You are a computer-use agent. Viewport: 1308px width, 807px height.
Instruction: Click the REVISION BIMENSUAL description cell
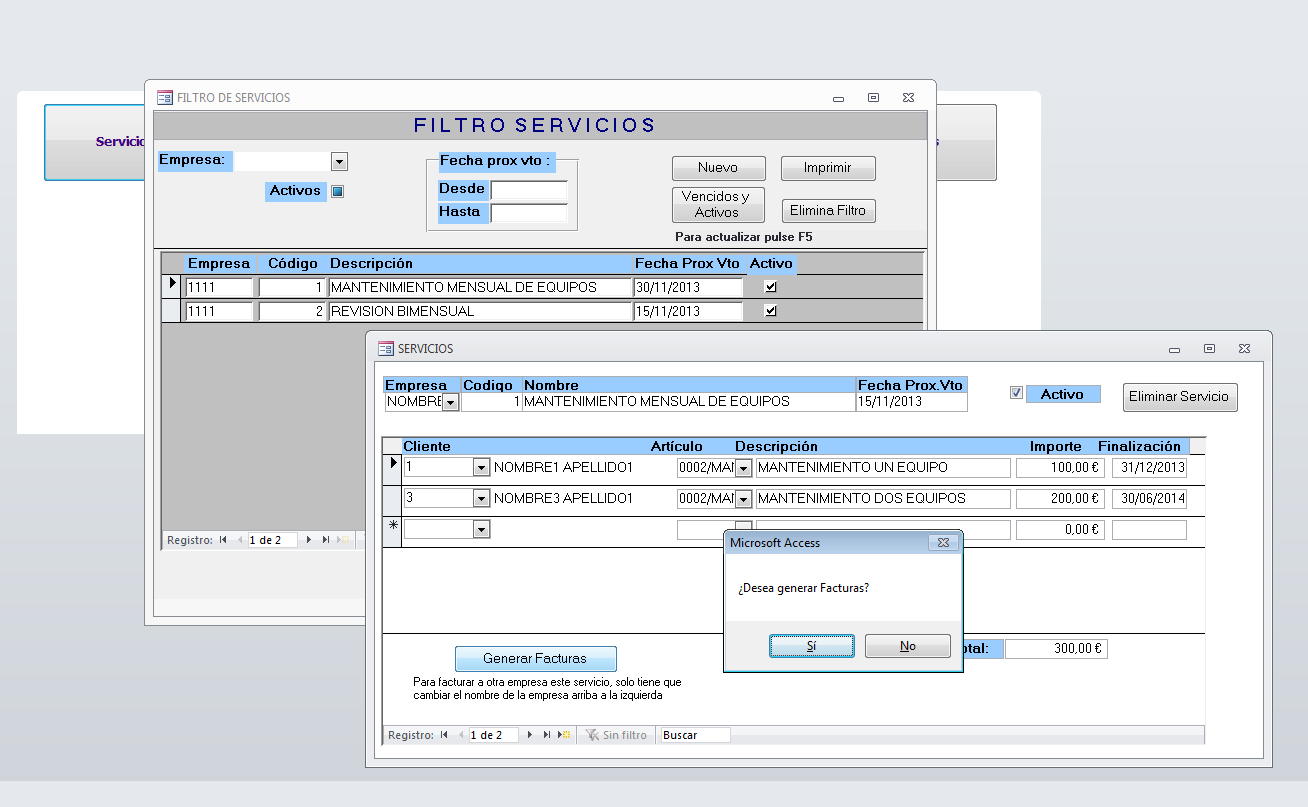[x=480, y=311]
